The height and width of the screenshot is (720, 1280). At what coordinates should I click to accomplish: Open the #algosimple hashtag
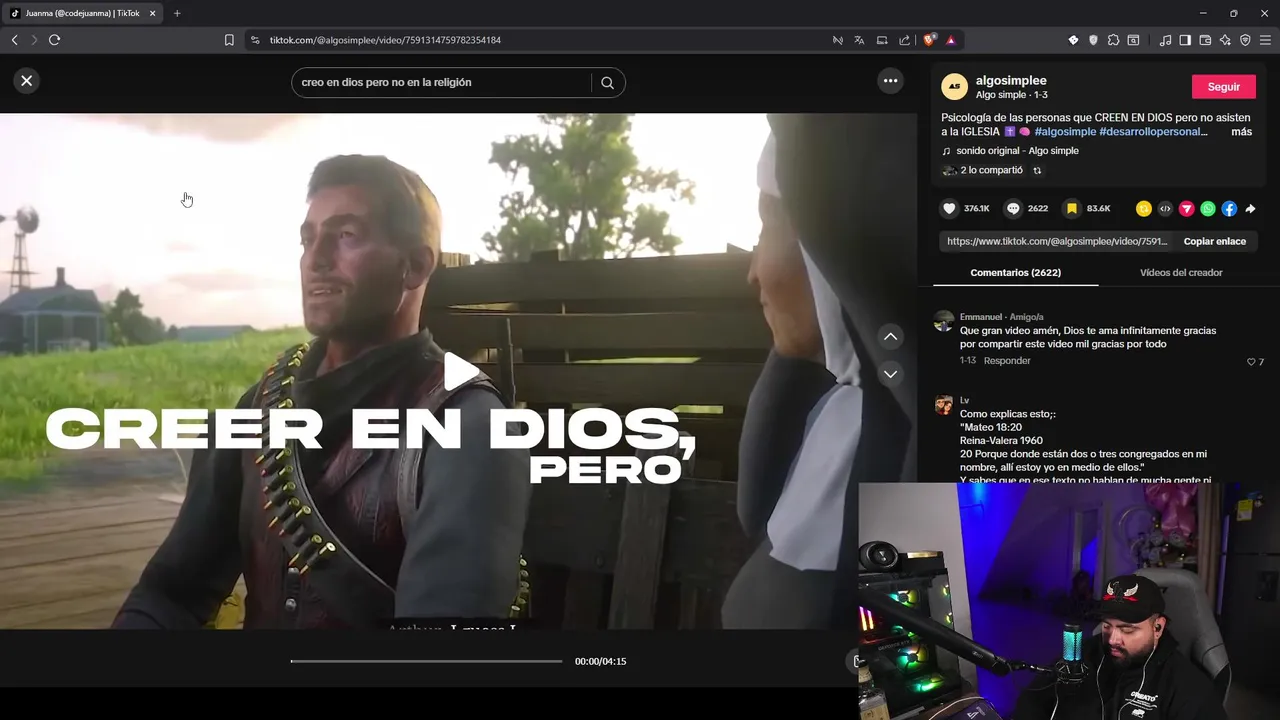[1065, 132]
